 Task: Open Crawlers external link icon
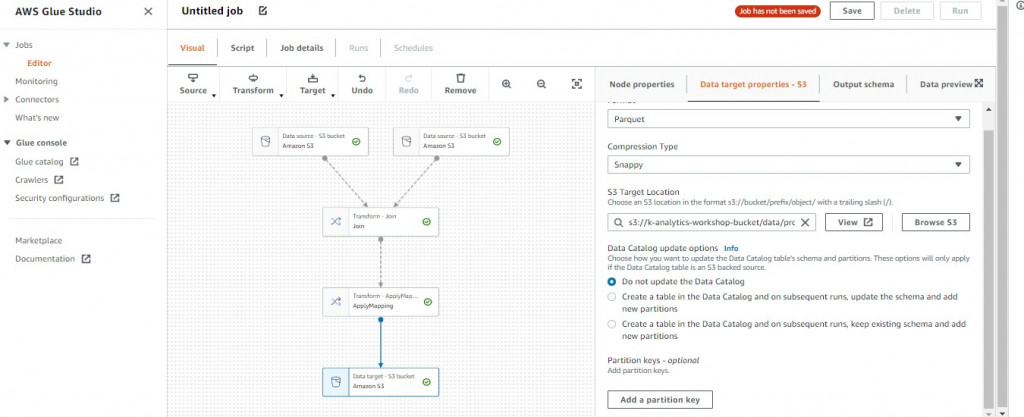click(59, 179)
